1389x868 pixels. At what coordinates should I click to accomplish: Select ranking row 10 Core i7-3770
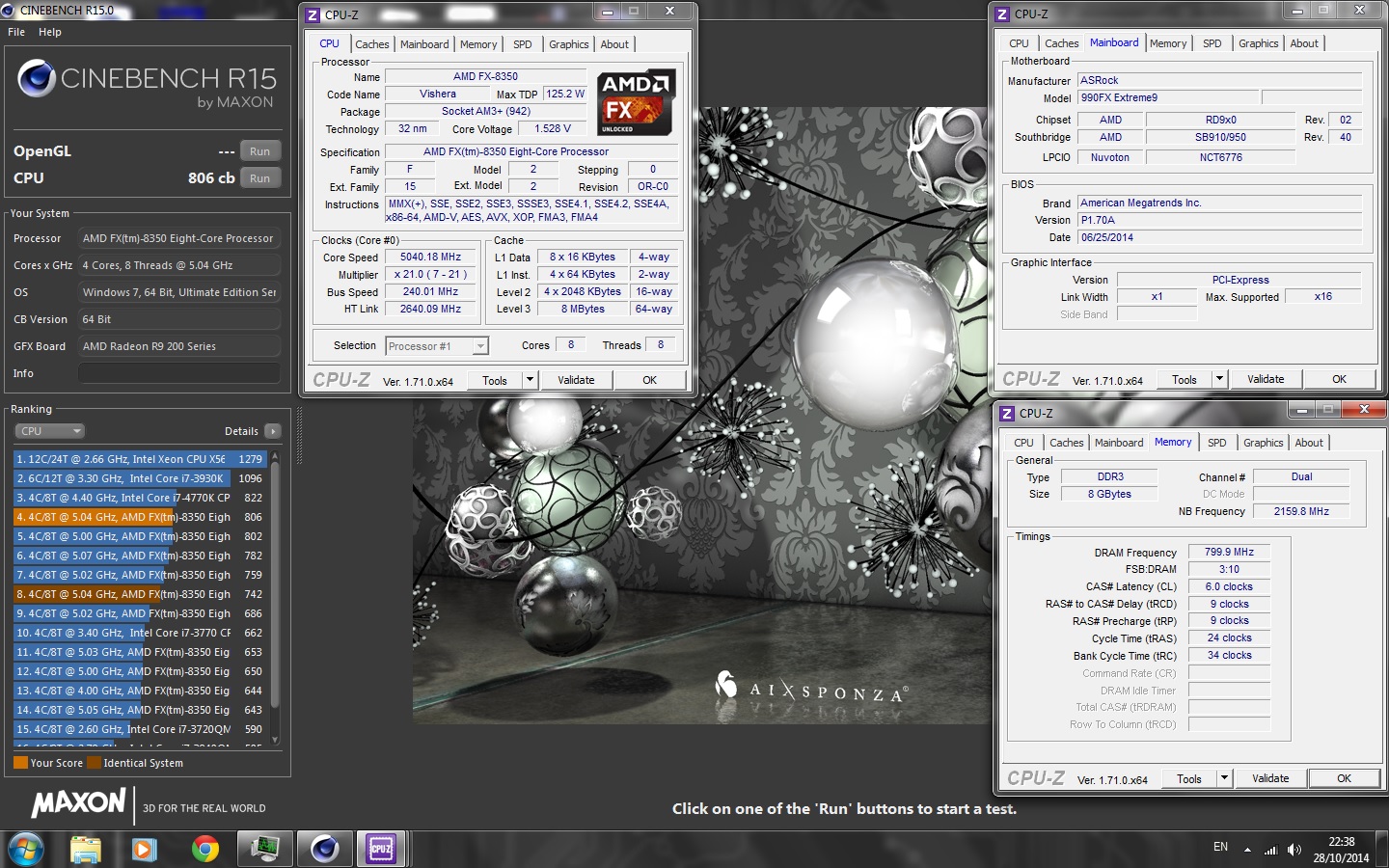[x=140, y=633]
